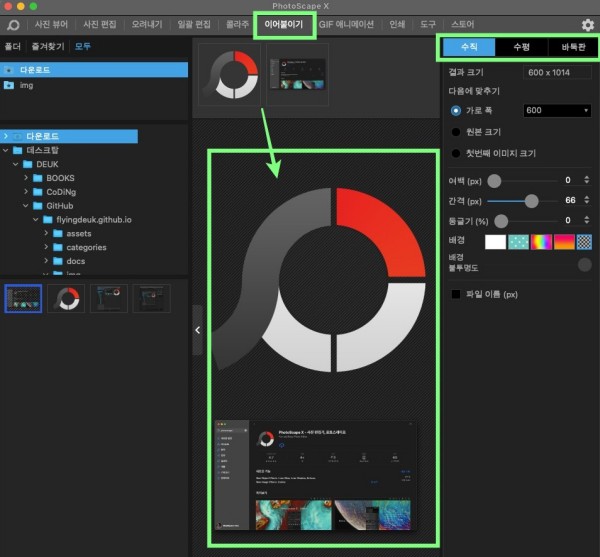This screenshot has width=600, height=557.
Task: Click the img folder icon in favorites
Action: [9, 85]
